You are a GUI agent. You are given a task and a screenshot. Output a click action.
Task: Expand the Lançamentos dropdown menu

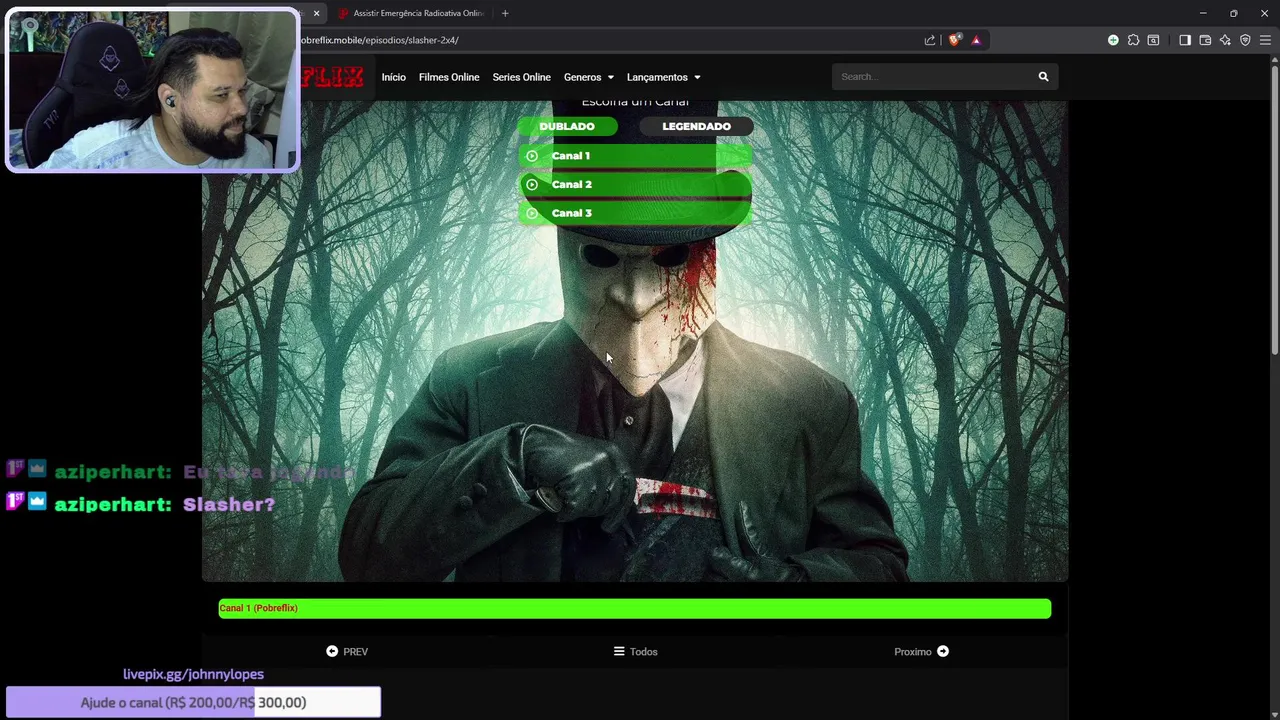point(663,77)
